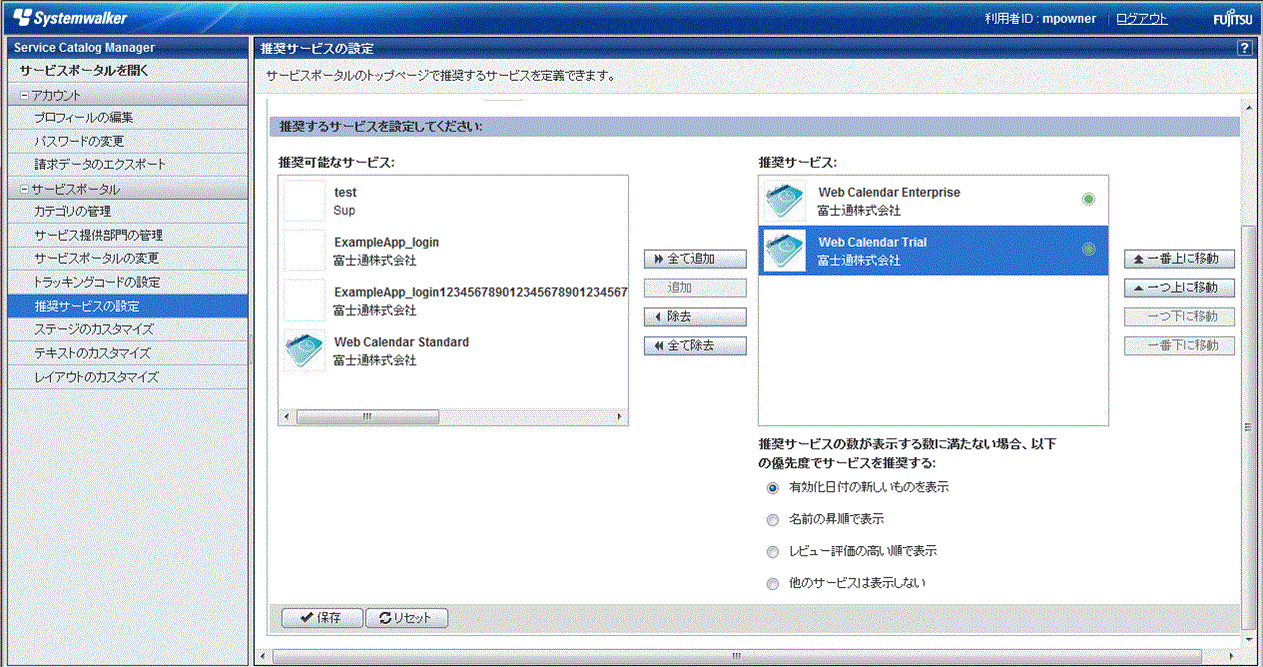The height and width of the screenshot is (667, 1263).
Task: Click the Fujitsu logo
Action: point(1231,19)
